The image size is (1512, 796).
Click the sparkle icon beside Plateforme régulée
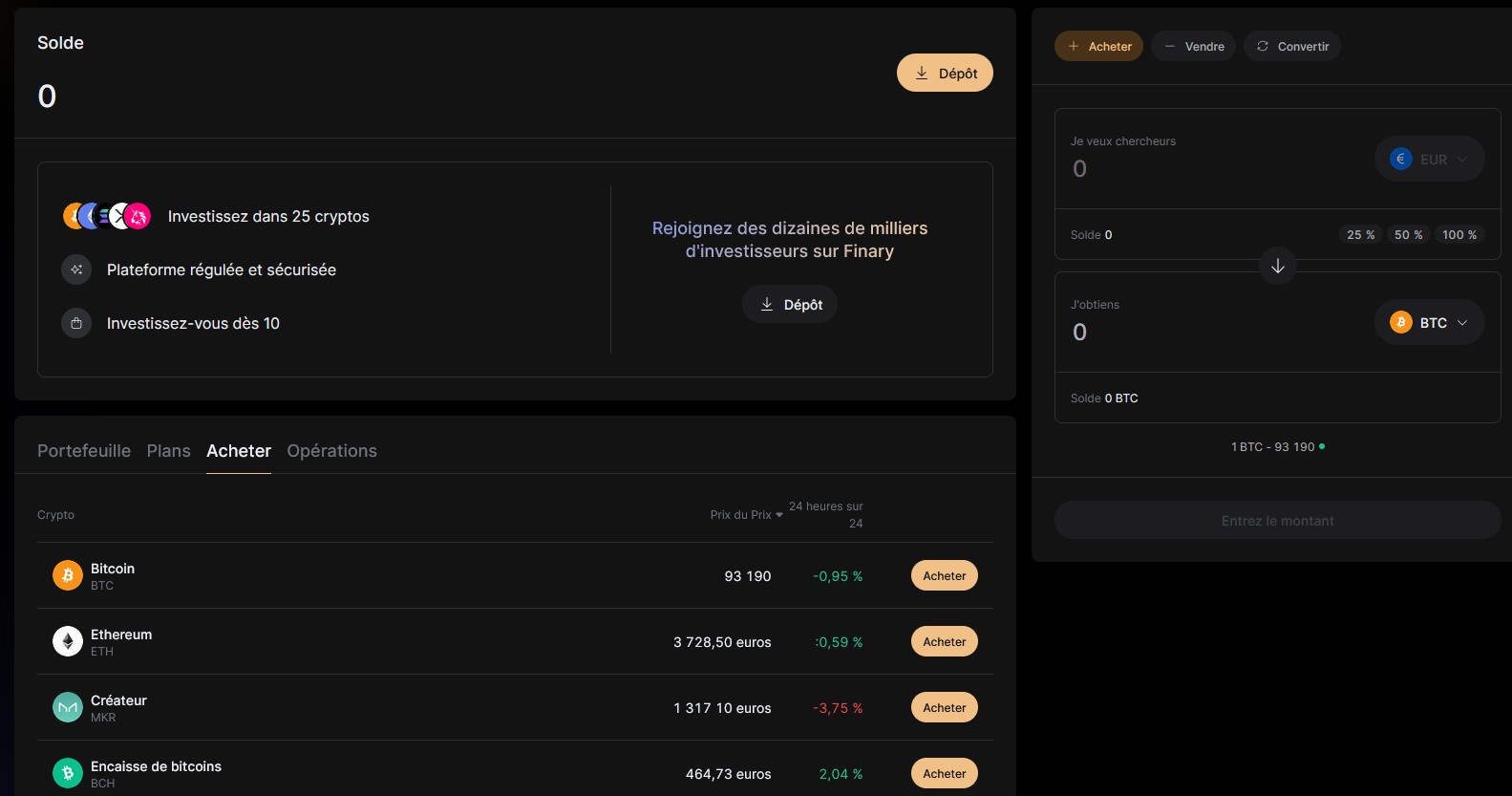tap(76, 269)
